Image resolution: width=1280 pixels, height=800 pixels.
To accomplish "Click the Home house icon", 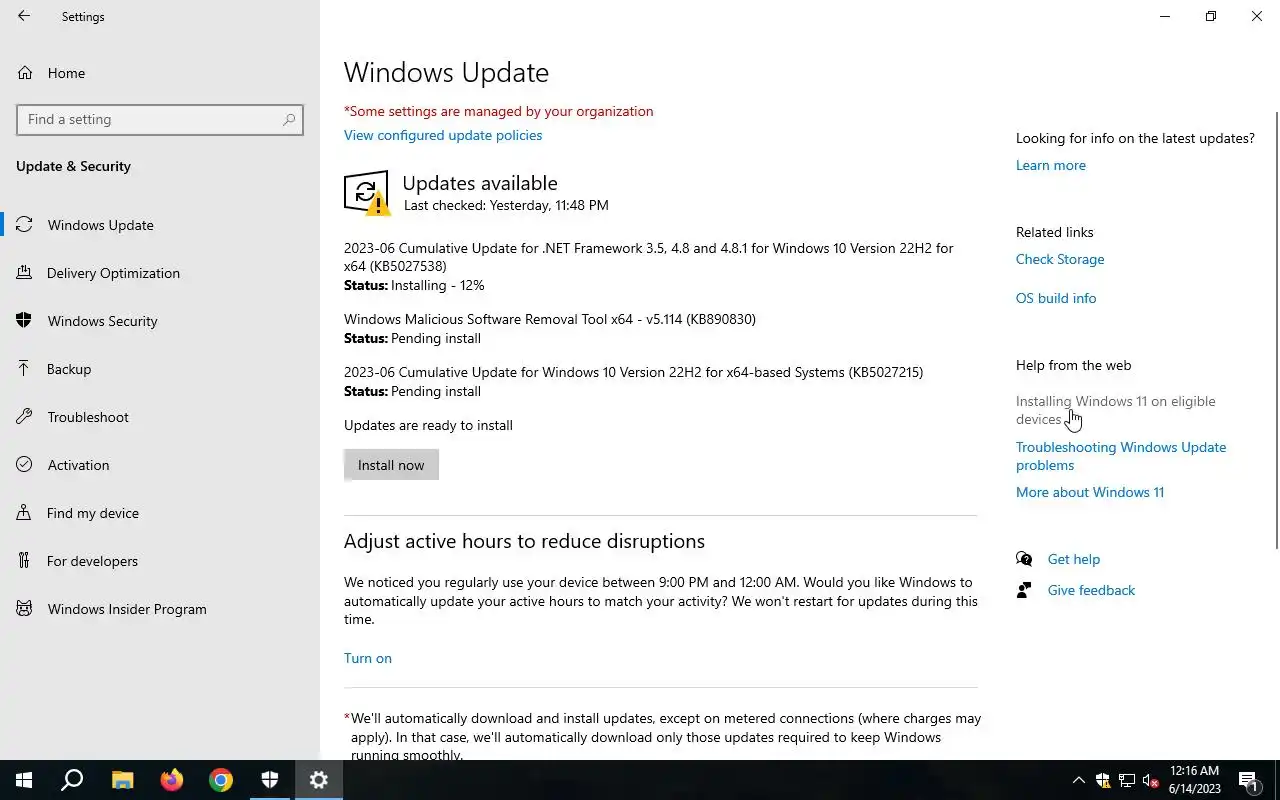I will click(24, 73).
